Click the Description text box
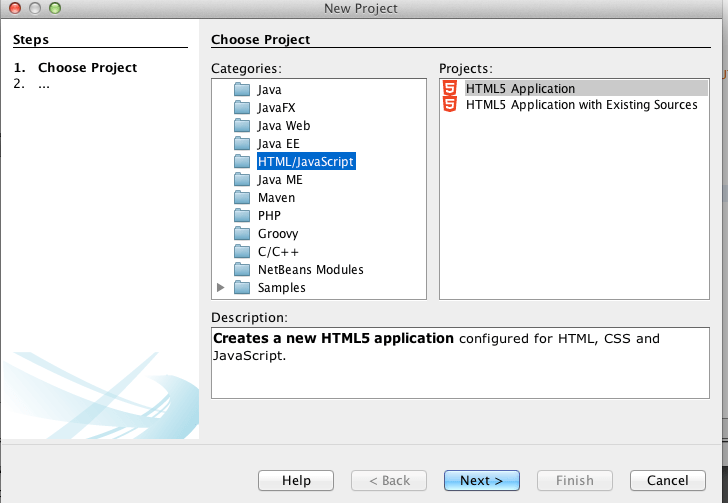 (460, 363)
